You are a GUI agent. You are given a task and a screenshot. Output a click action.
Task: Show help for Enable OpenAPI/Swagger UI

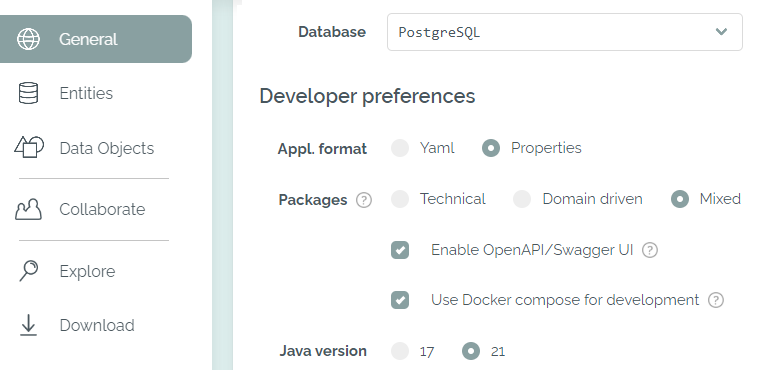(649, 250)
